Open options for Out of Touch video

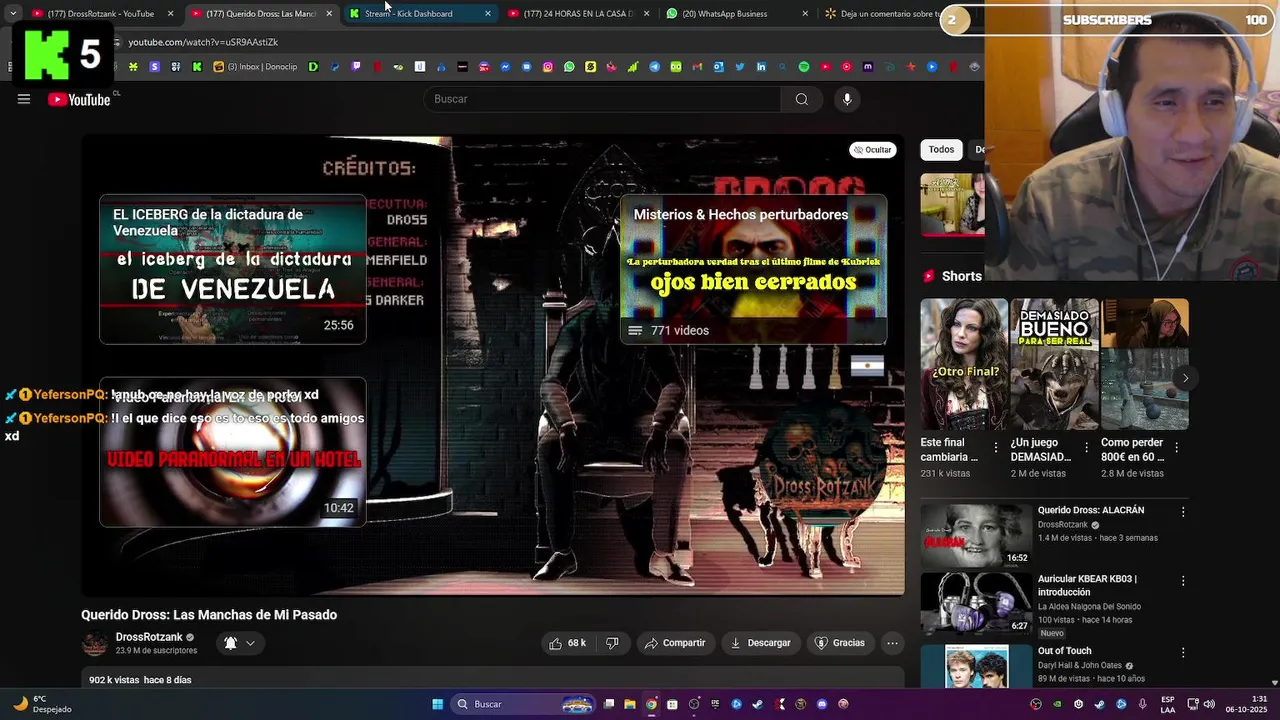[x=1183, y=652]
